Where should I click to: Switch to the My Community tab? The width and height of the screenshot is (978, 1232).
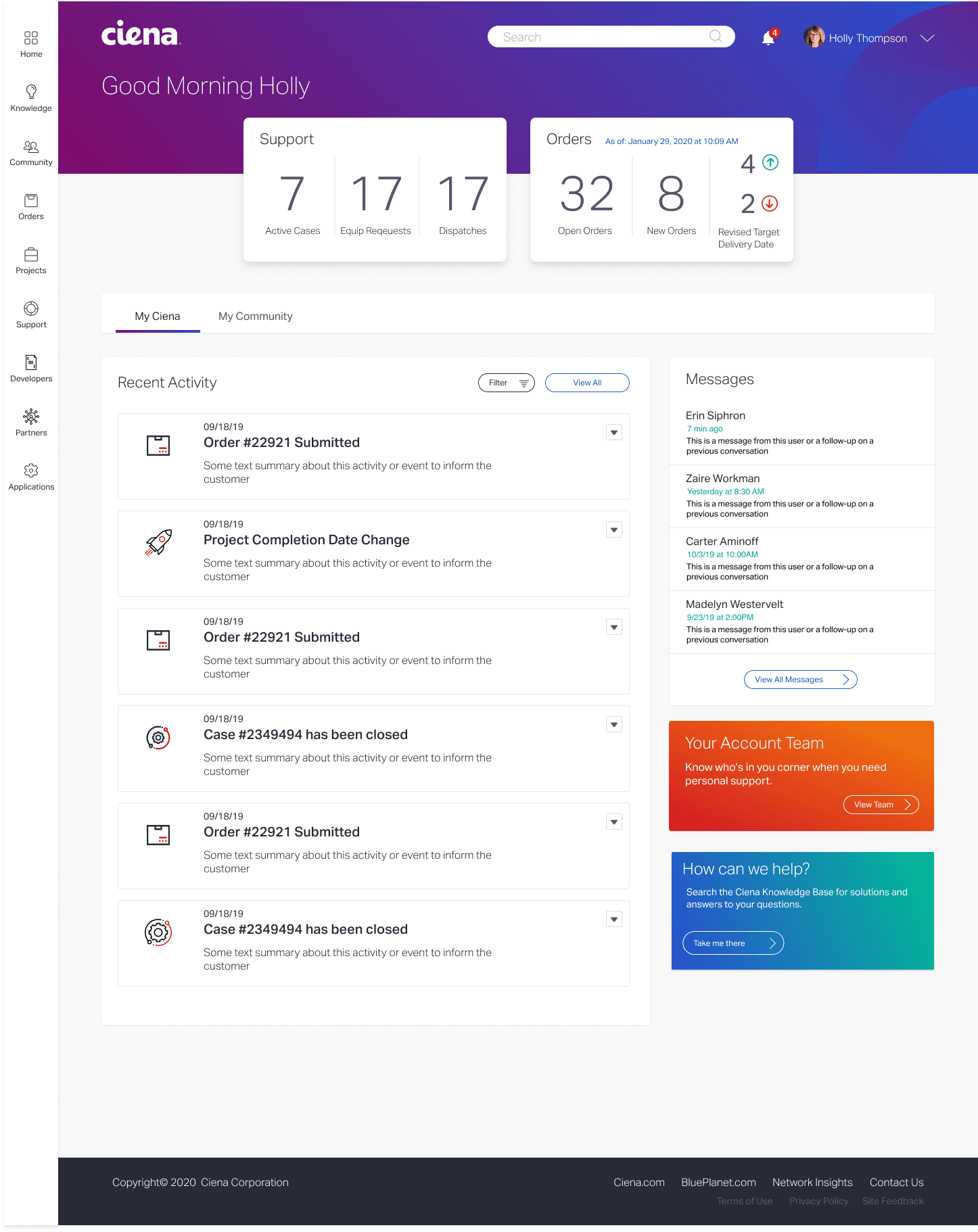tap(256, 316)
